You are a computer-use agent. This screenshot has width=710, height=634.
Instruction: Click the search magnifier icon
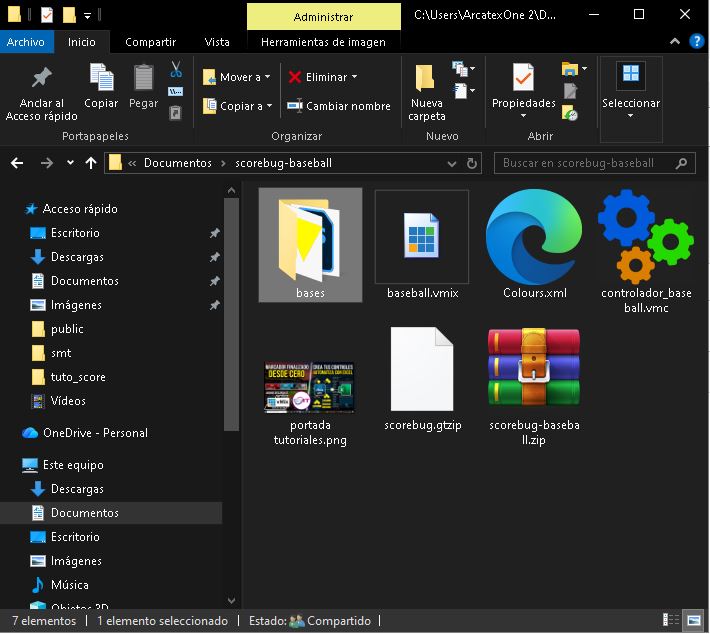coord(681,163)
